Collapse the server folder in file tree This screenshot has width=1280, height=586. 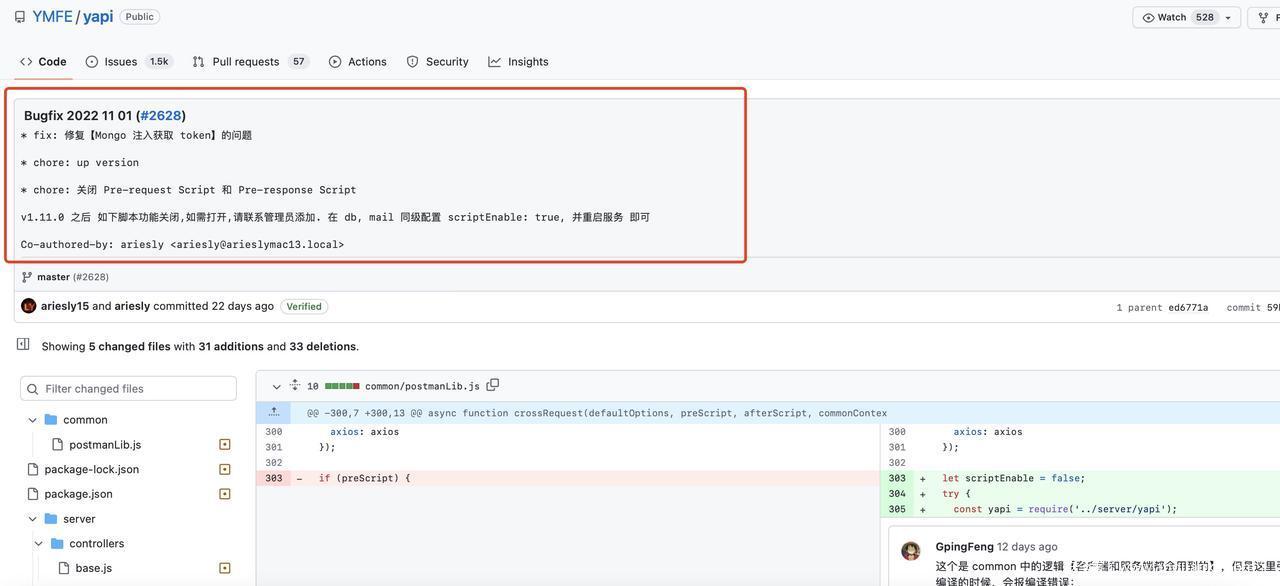33,519
